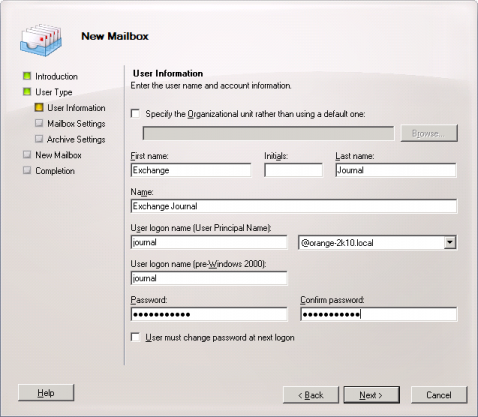The image size is (478, 417).
Task: Click the User Type step label
Action: coord(54,92)
